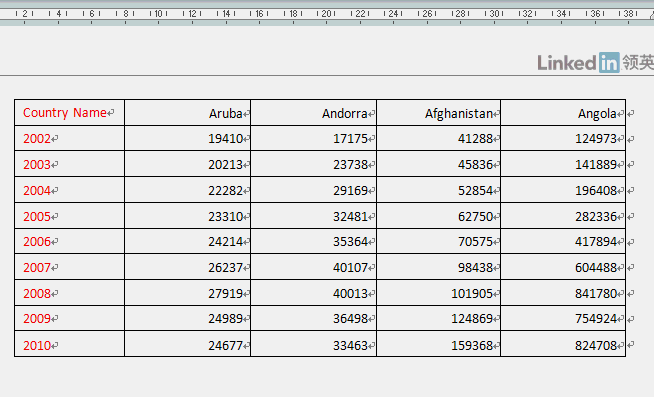654x397 pixels.
Task: Click the 2009 row label
Action: click(37, 319)
